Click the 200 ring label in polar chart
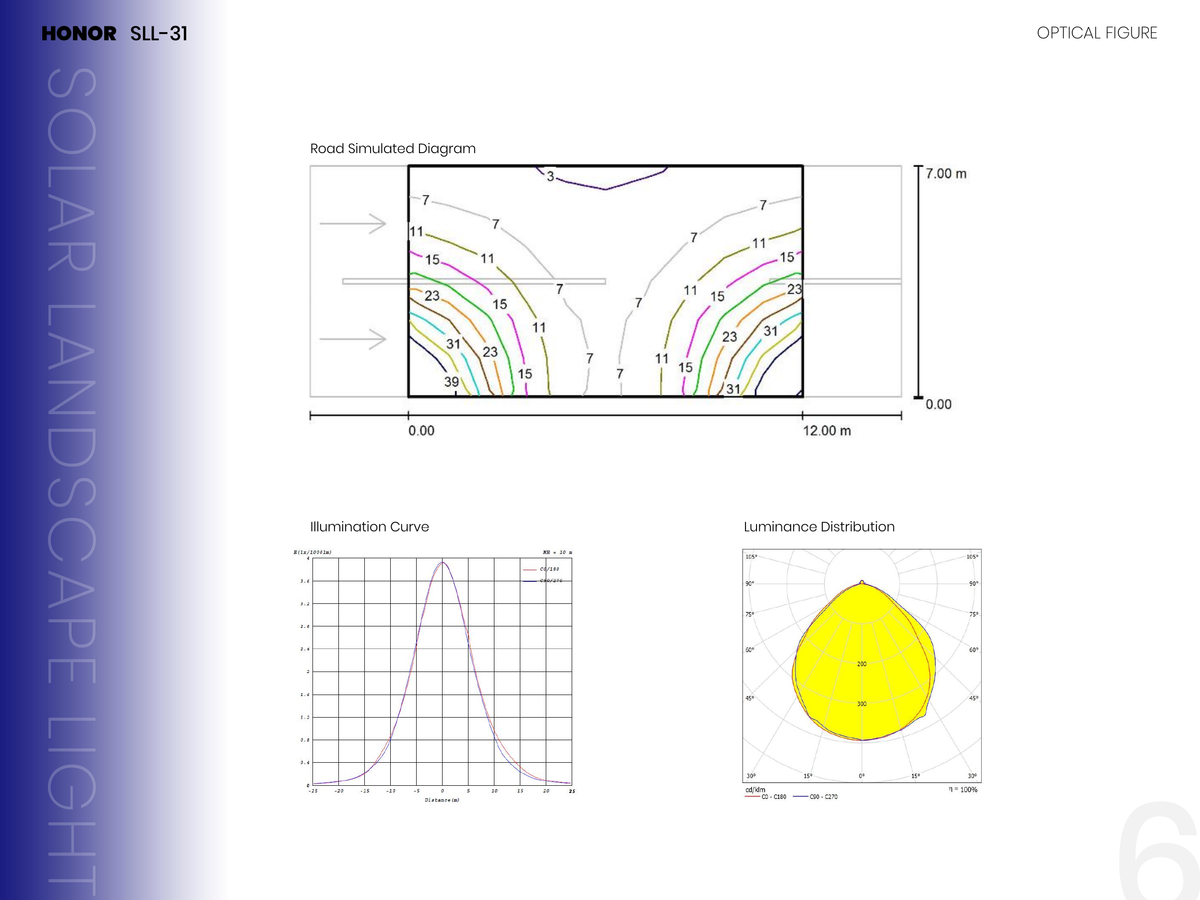Screen dimensions: 1200x900 [862, 664]
